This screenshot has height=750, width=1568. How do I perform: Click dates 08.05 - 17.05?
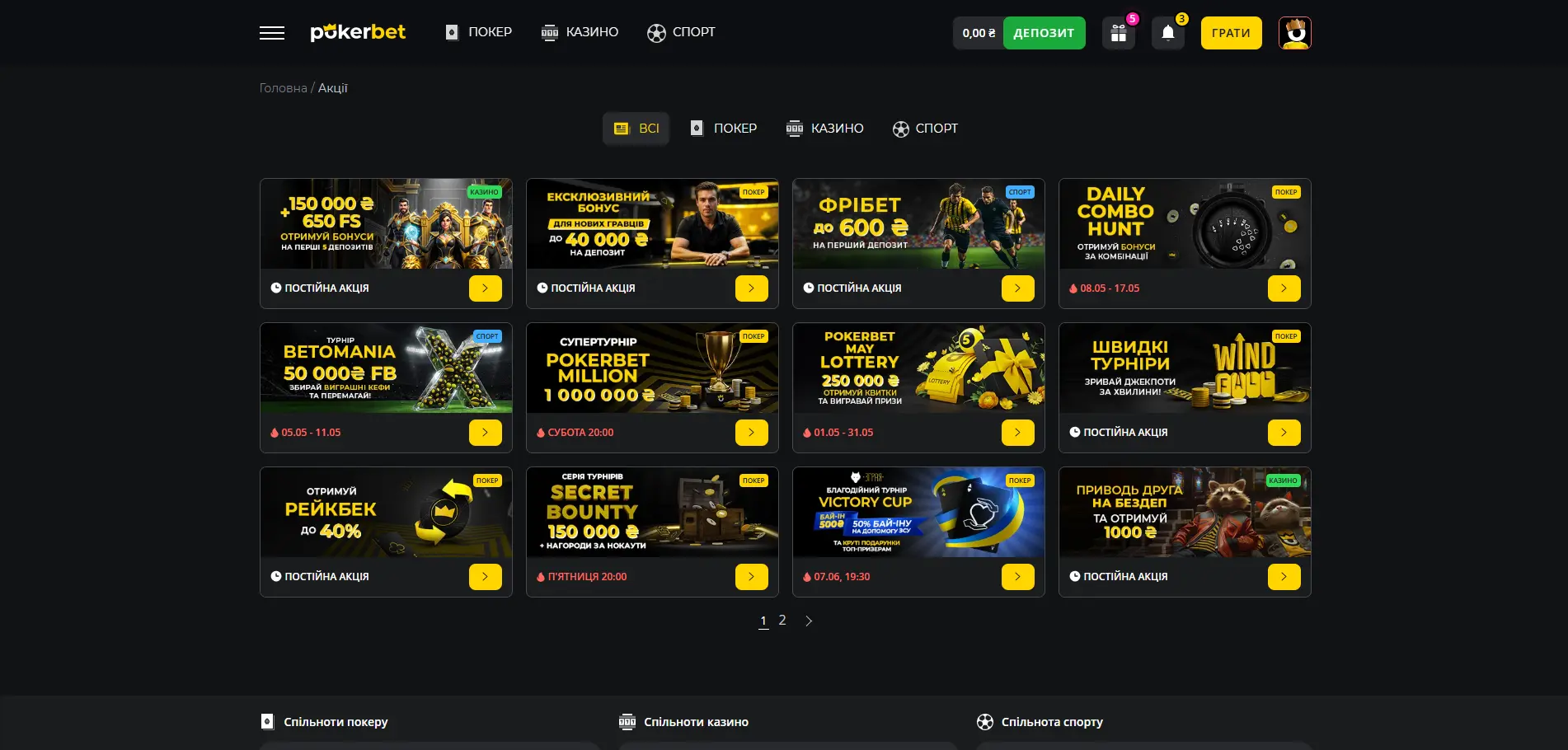(1110, 288)
